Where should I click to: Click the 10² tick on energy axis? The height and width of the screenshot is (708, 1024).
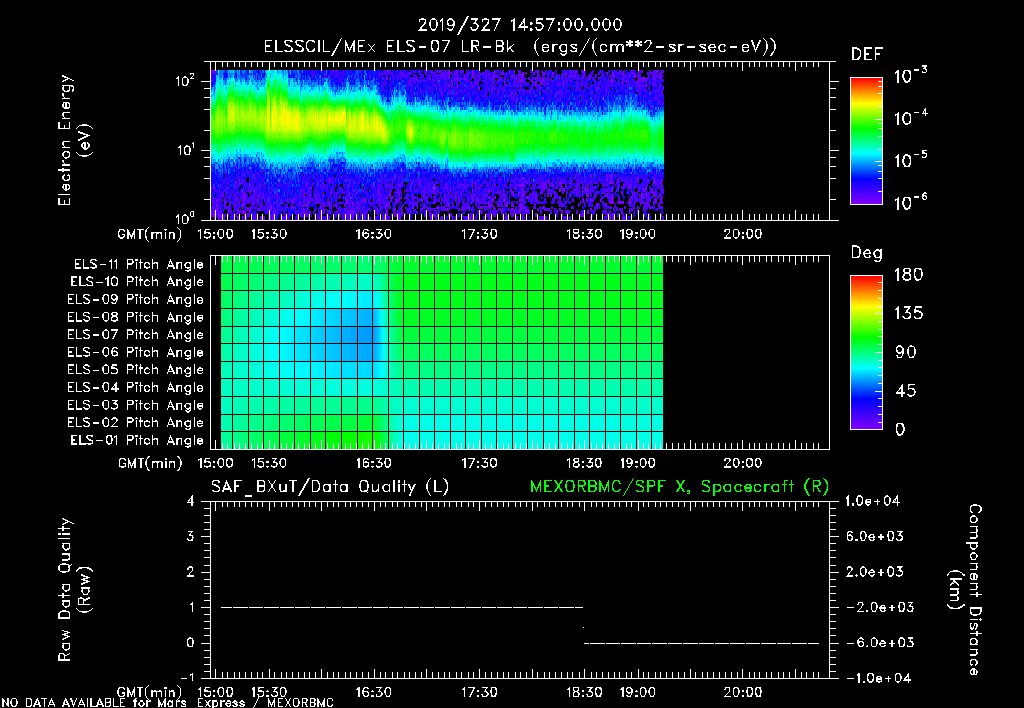click(x=185, y=81)
